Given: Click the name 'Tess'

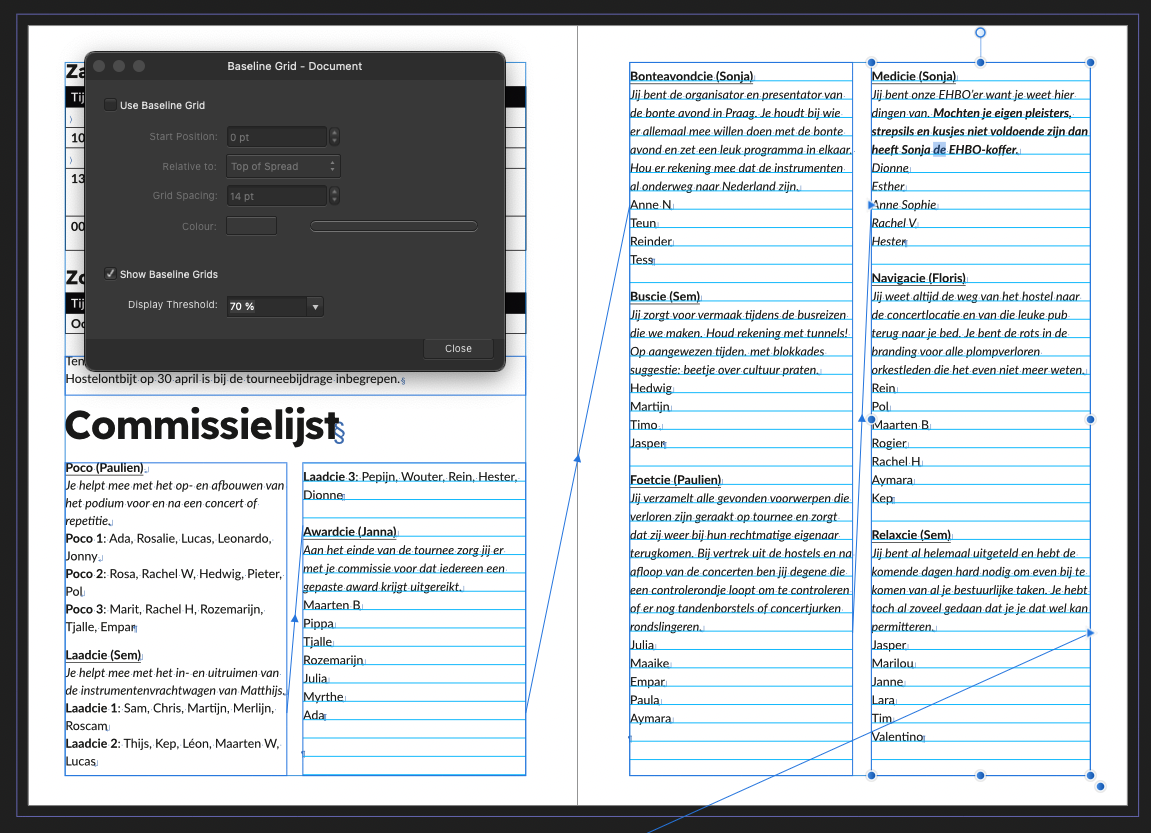Looking at the screenshot, I should click(x=642, y=259).
